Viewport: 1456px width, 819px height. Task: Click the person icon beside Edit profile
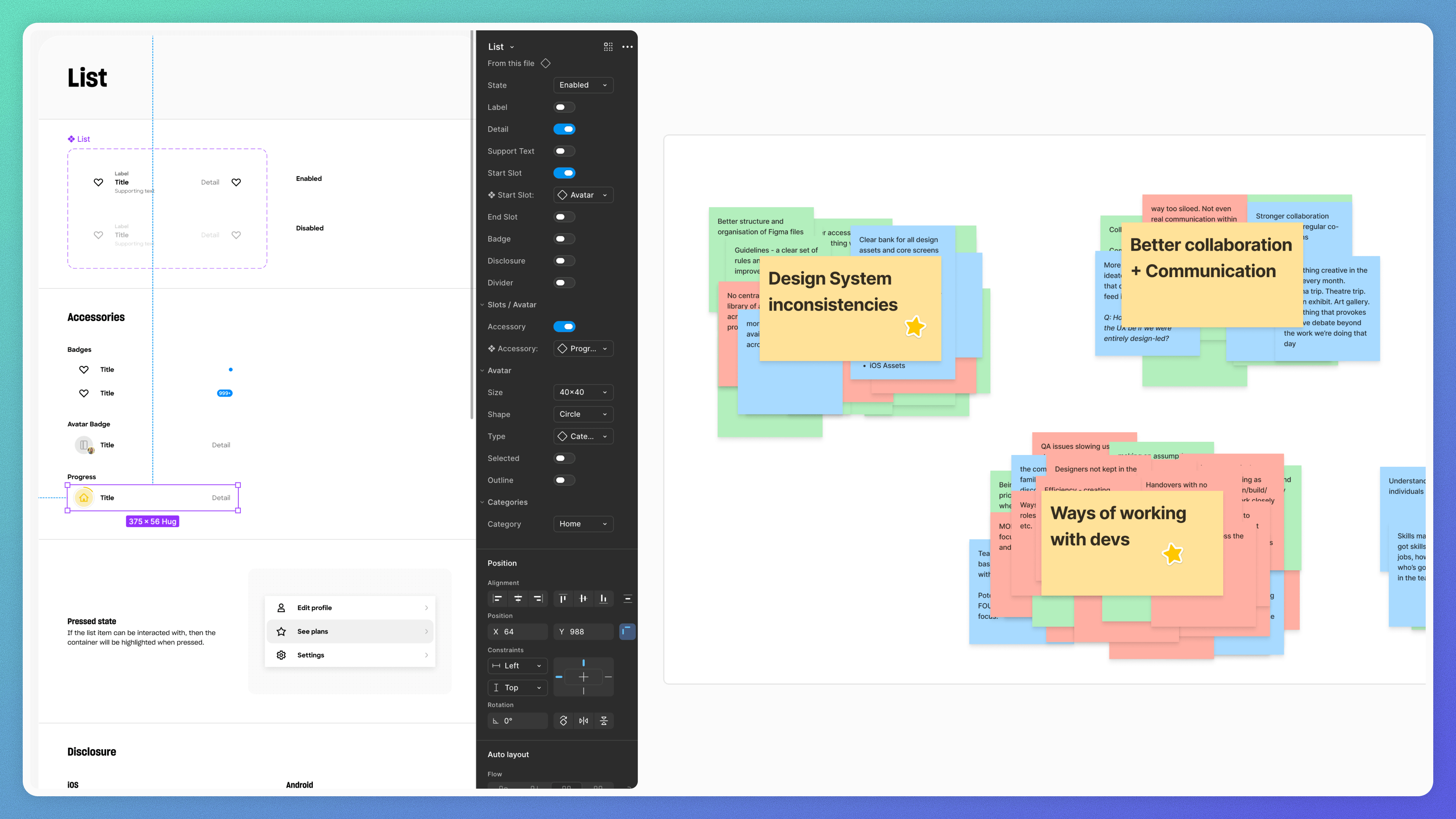(x=281, y=607)
